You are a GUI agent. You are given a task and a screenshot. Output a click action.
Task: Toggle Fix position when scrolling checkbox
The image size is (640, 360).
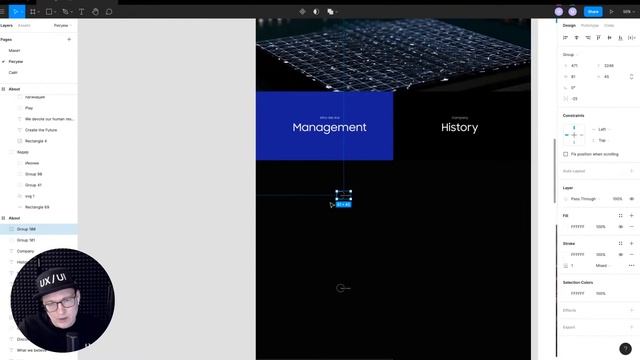click(x=566, y=154)
